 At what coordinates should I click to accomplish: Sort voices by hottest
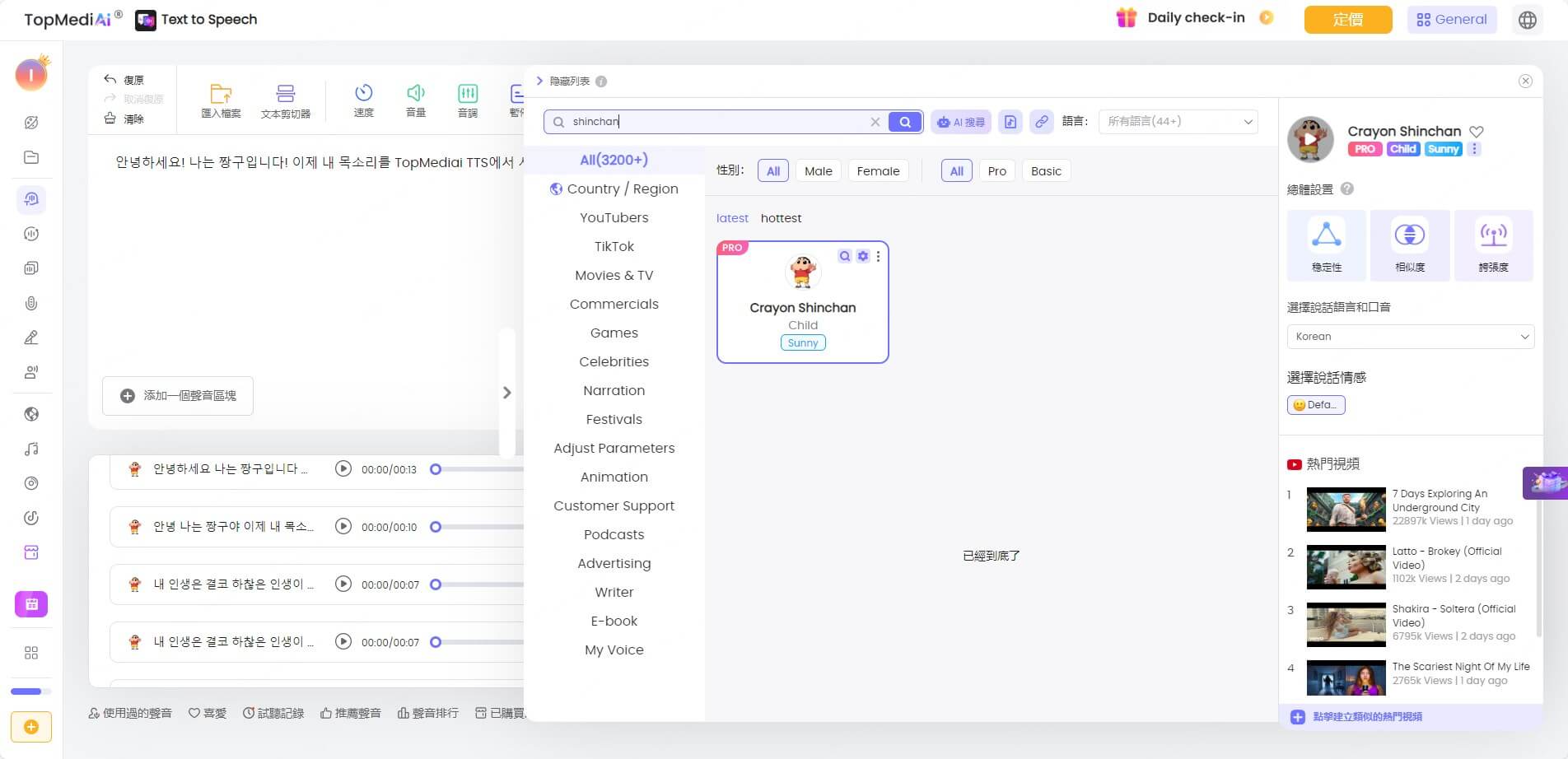[x=781, y=218]
